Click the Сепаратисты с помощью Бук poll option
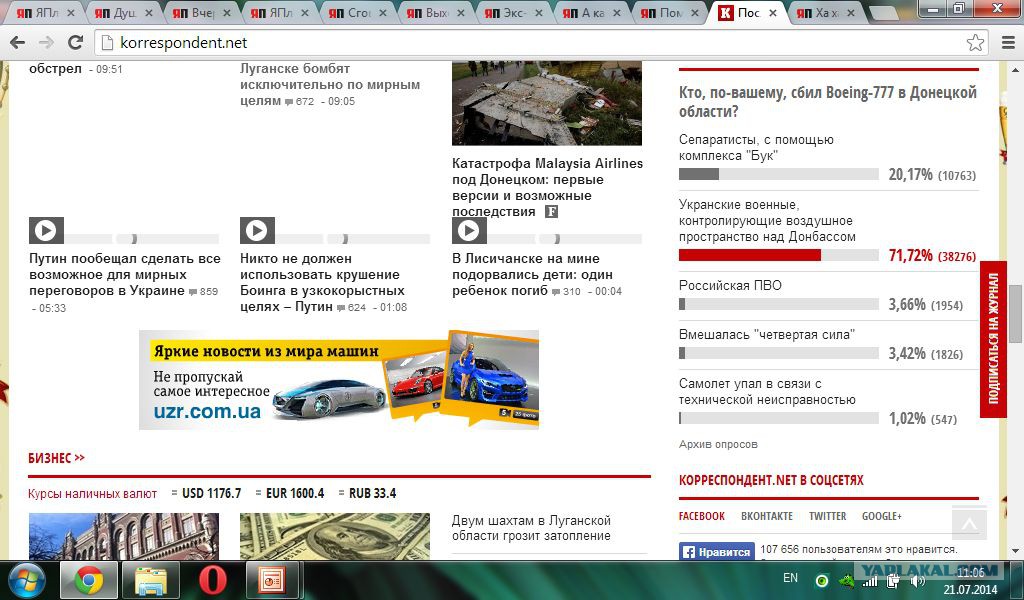The image size is (1024, 600). point(756,148)
